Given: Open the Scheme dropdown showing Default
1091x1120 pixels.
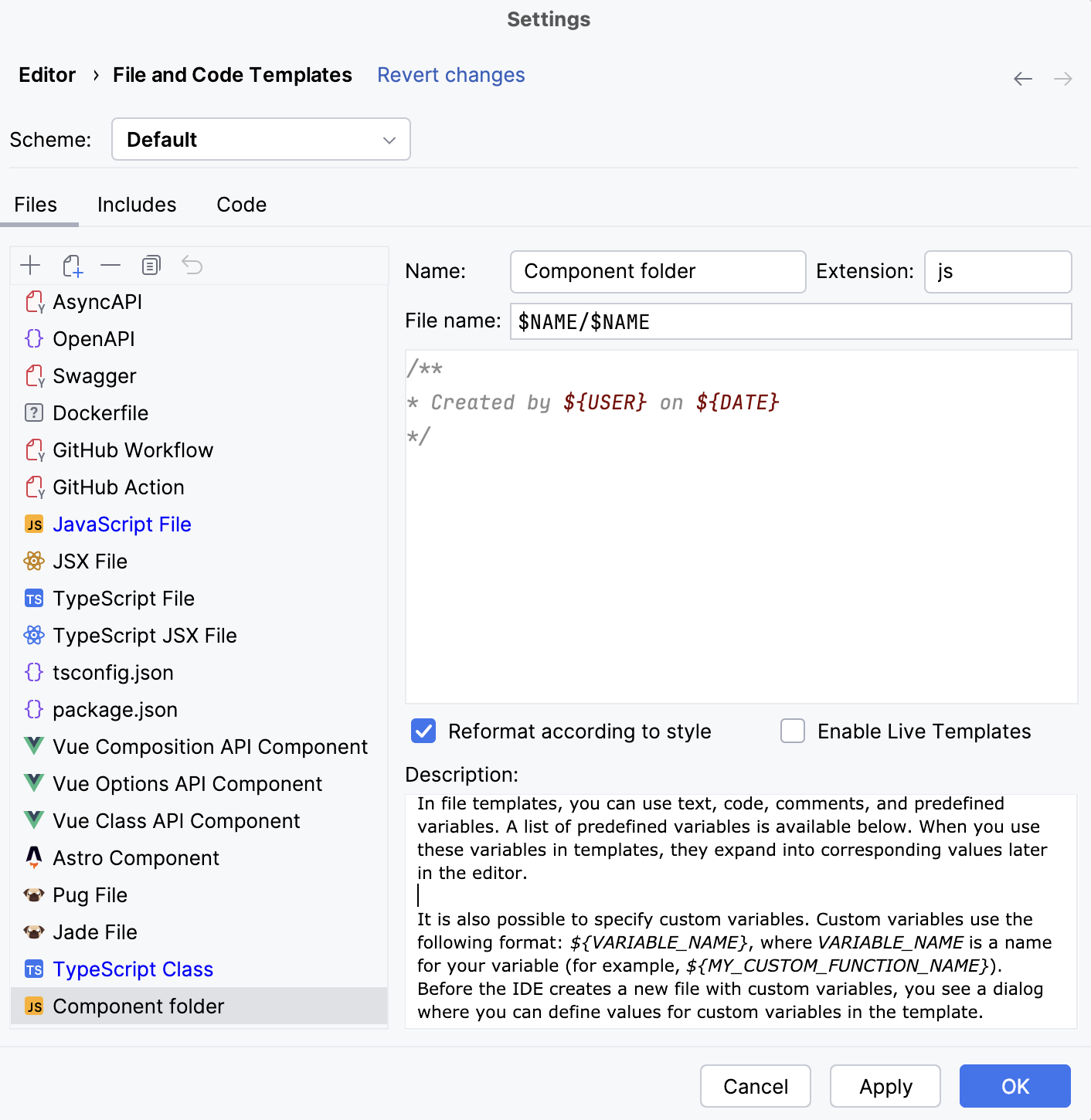Looking at the screenshot, I should pos(260,139).
